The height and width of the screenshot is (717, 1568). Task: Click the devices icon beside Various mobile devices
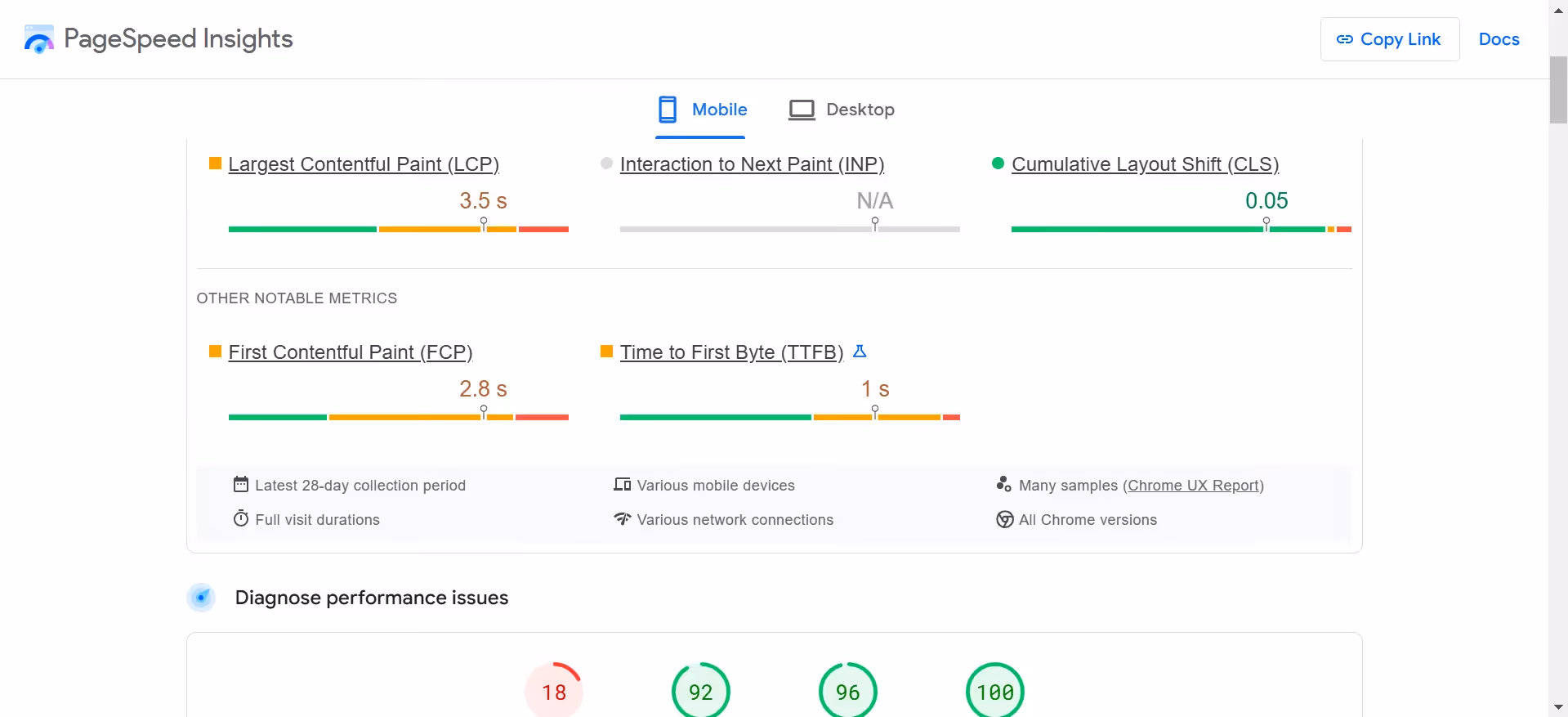[623, 485]
